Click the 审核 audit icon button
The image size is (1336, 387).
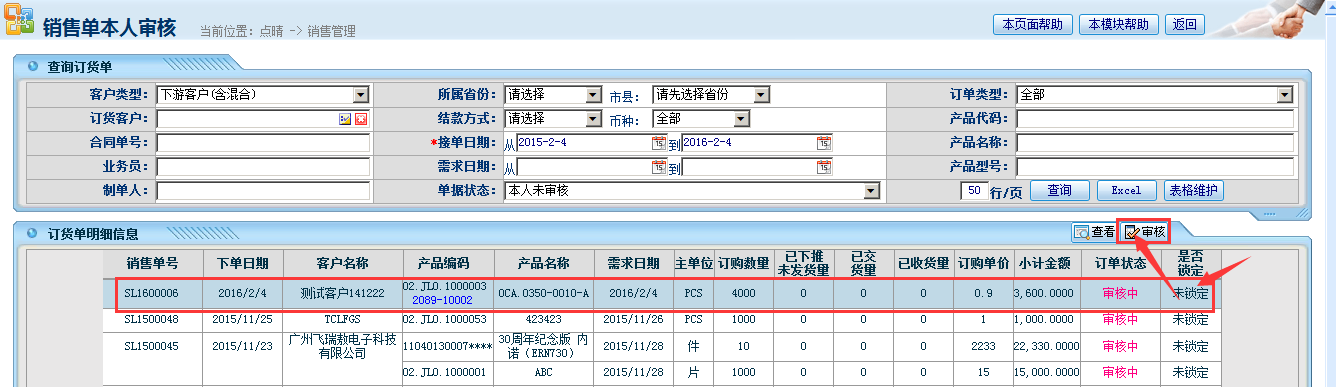click(1144, 232)
